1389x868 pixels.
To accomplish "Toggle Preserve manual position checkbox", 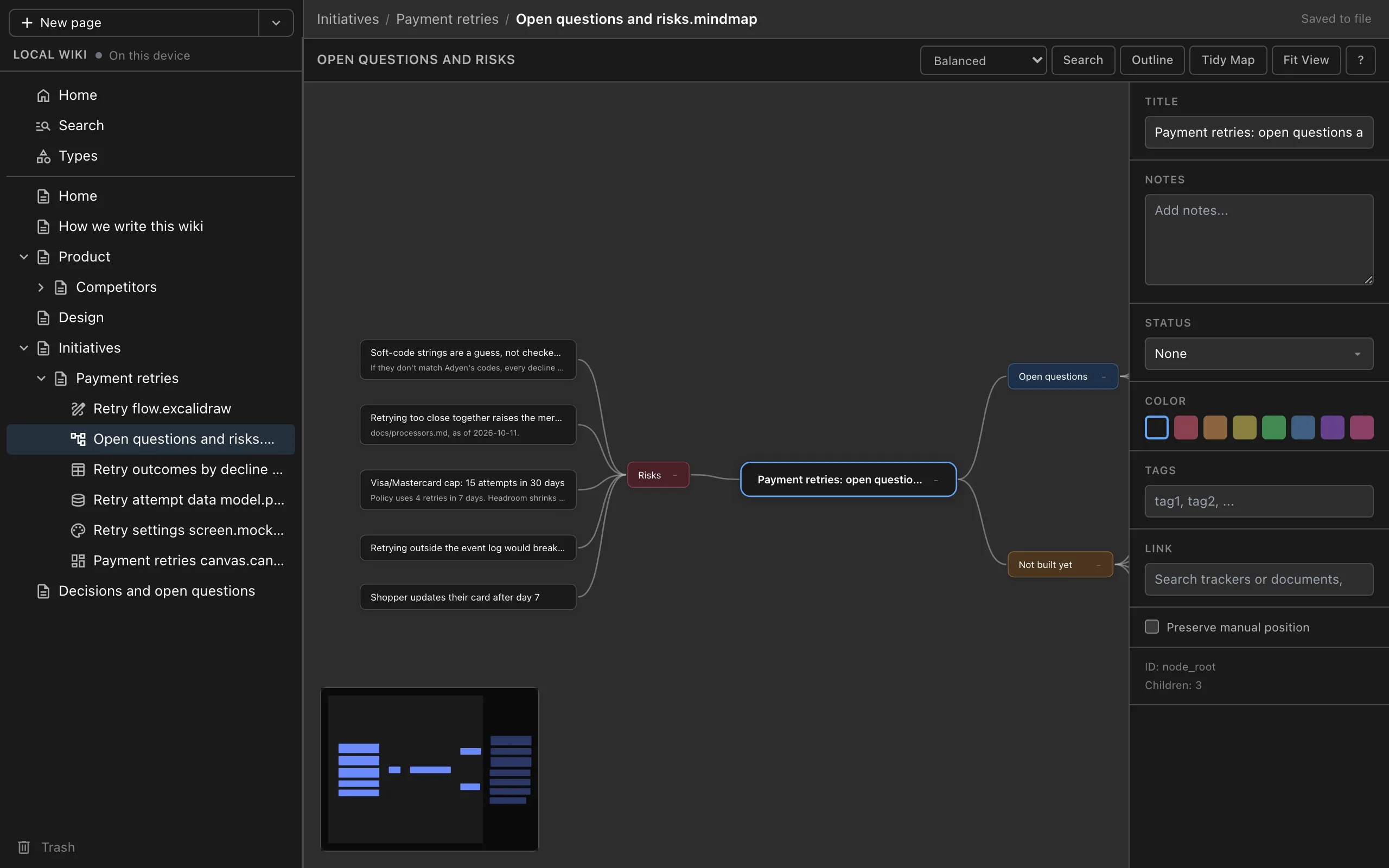I will coord(1151,627).
